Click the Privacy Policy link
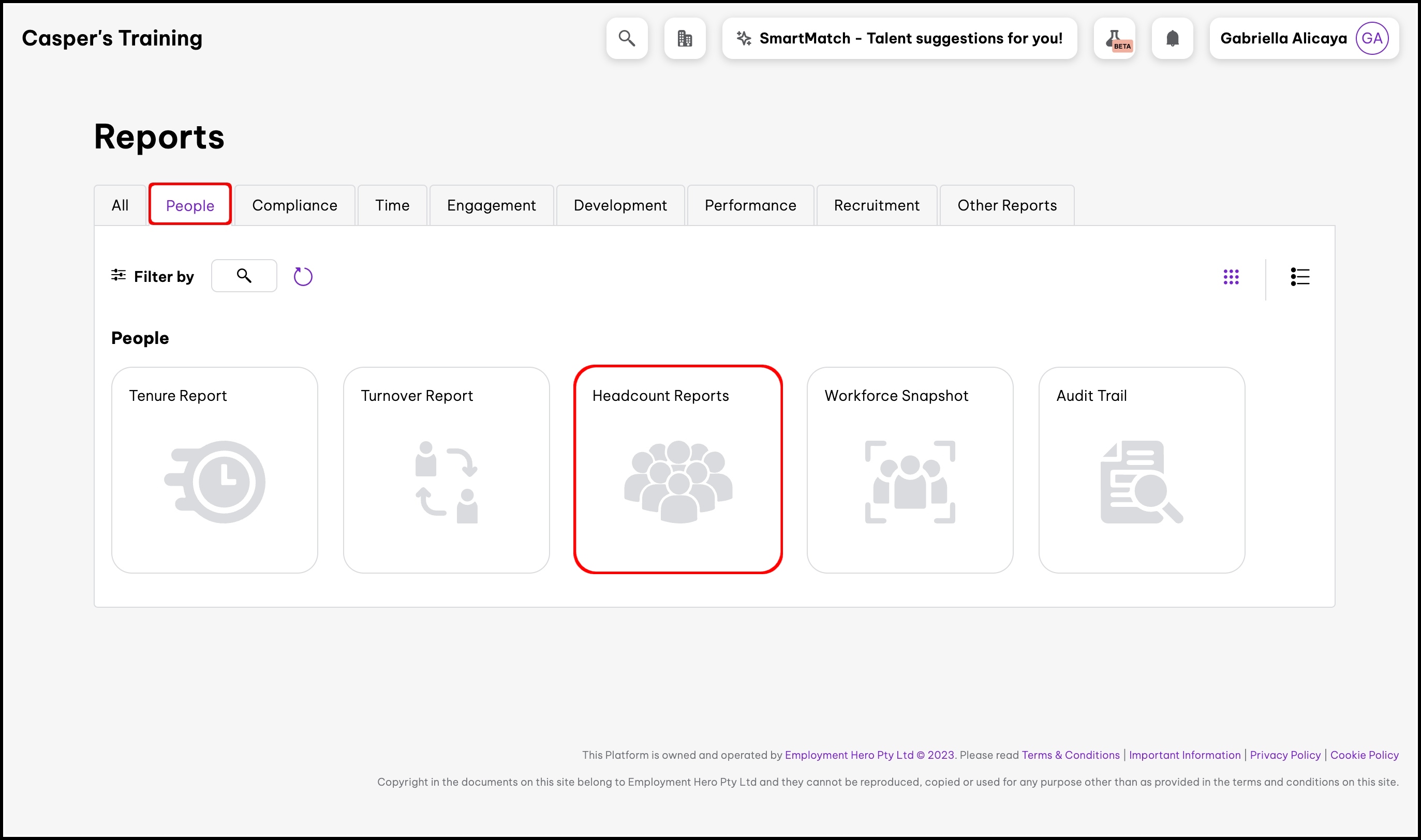The height and width of the screenshot is (840, 1421). coord(1284,755)
